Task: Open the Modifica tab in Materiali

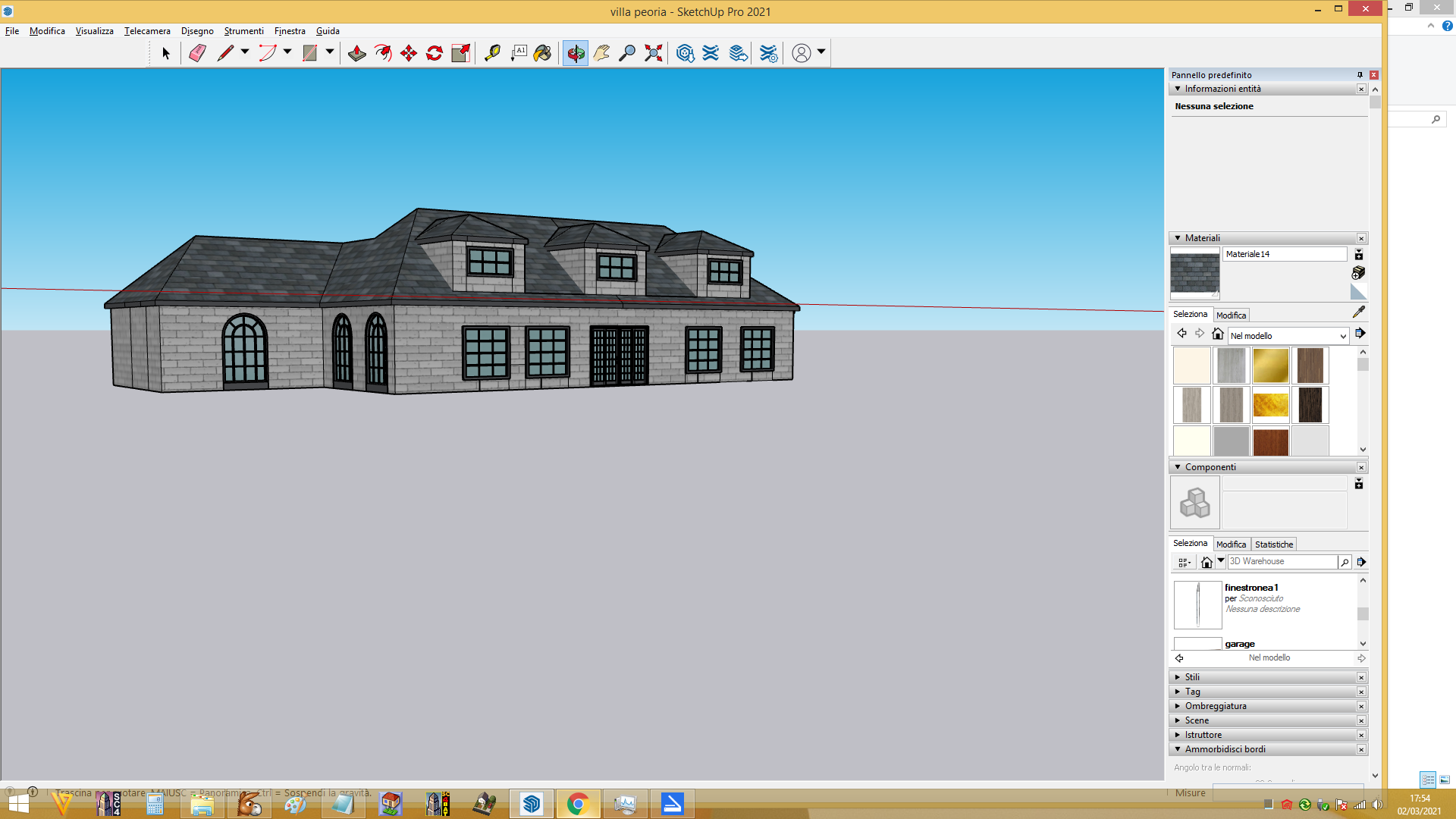Action: tap(1231, 315)
